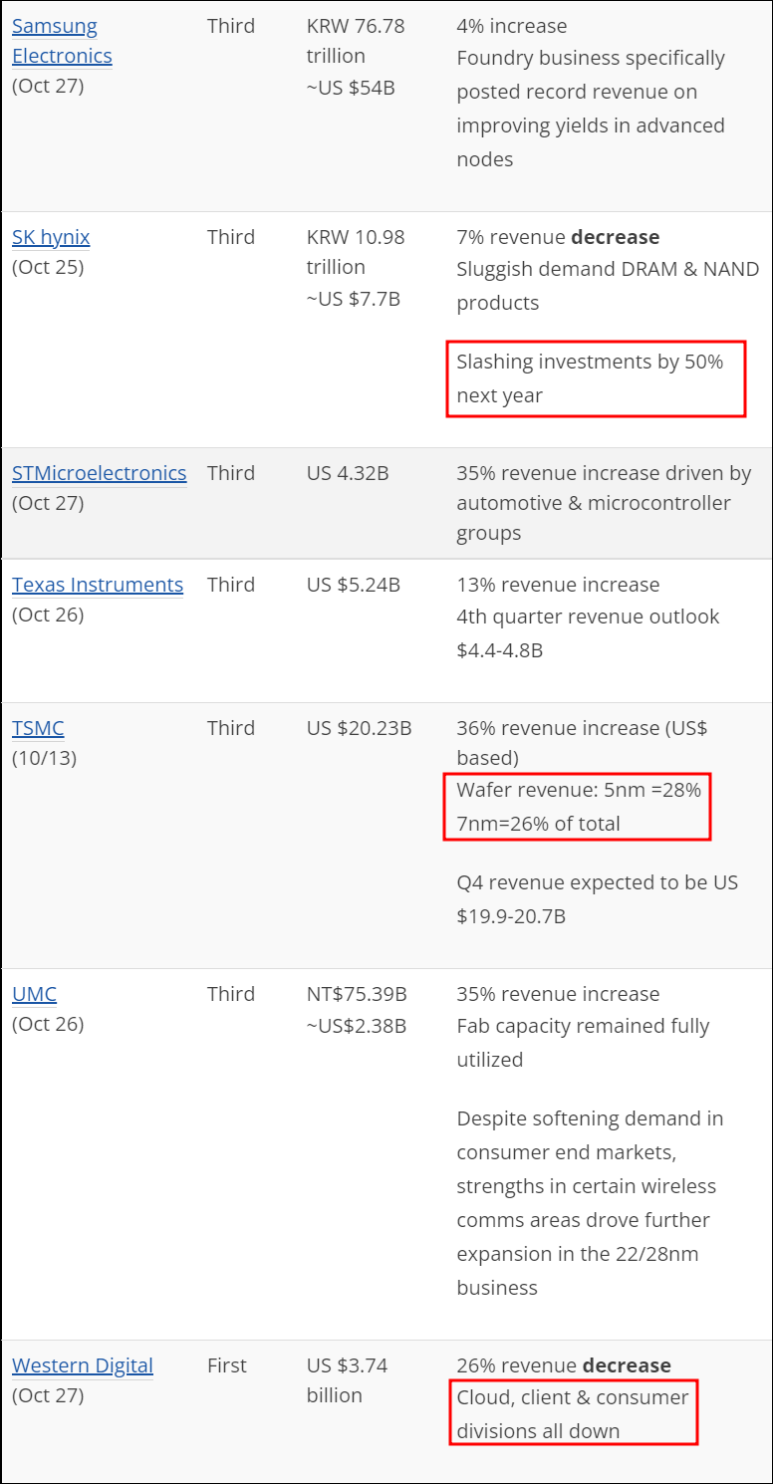
Task: Click 'Q4 revenue expected' TSMC note
Action: [x=597, y=899]
